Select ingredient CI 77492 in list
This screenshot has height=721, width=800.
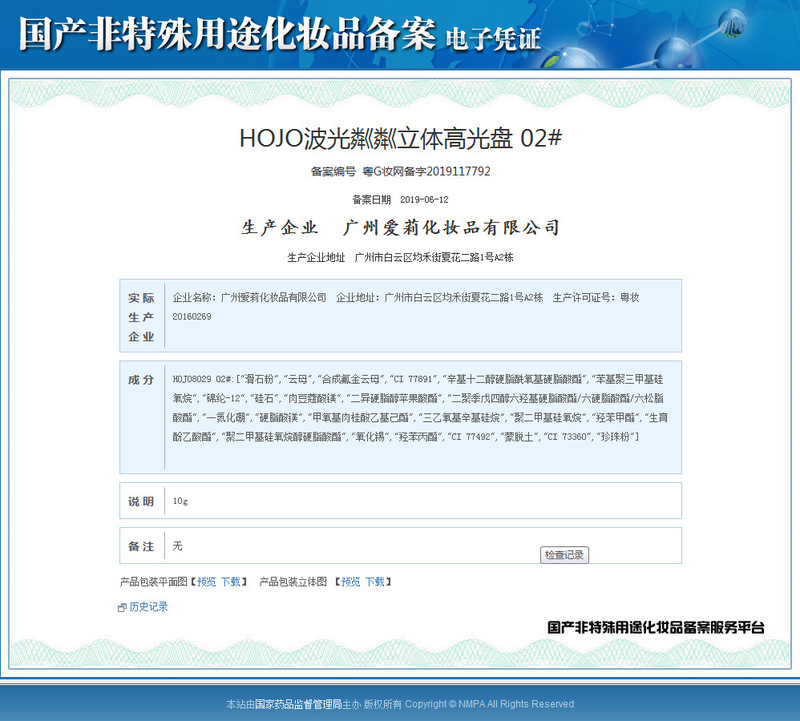[471, 437]
